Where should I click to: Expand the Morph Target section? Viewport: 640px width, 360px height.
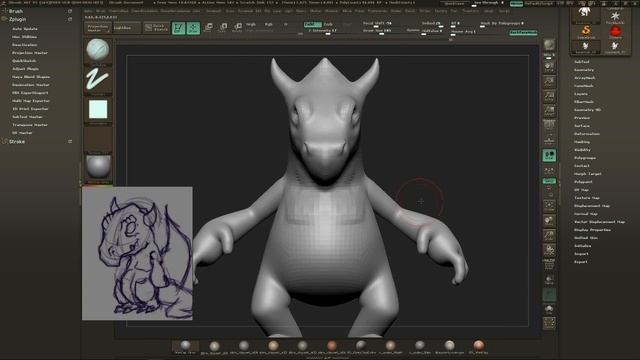click(x=587, y=173)
